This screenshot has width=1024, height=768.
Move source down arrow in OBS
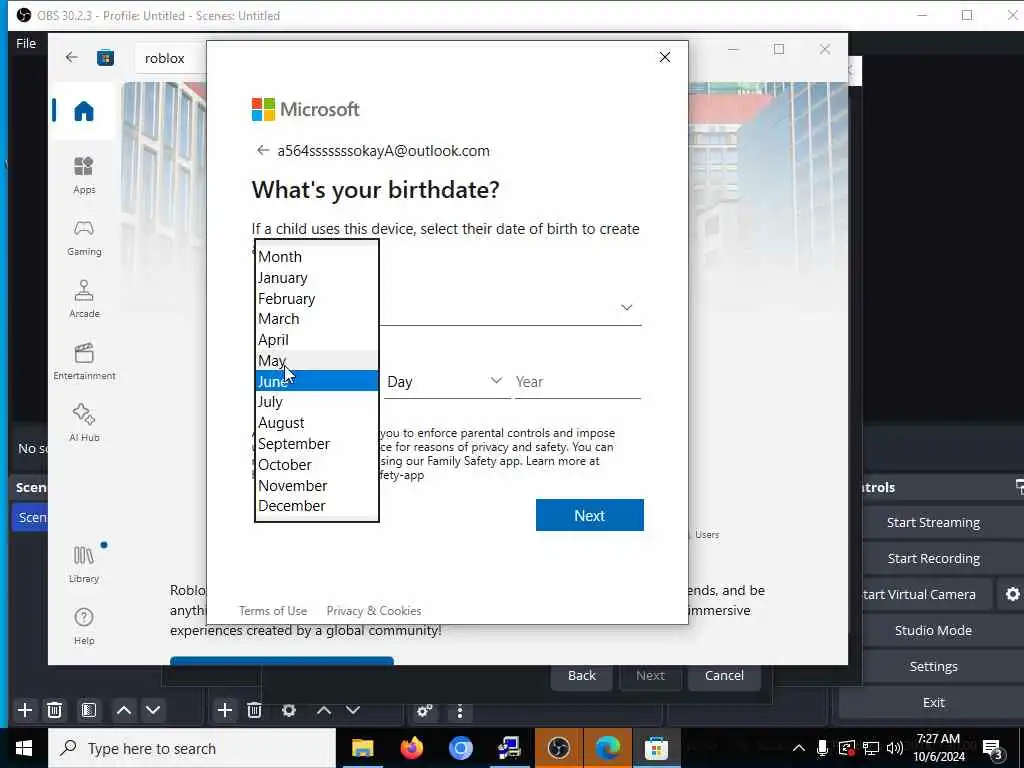coord(353,710)
